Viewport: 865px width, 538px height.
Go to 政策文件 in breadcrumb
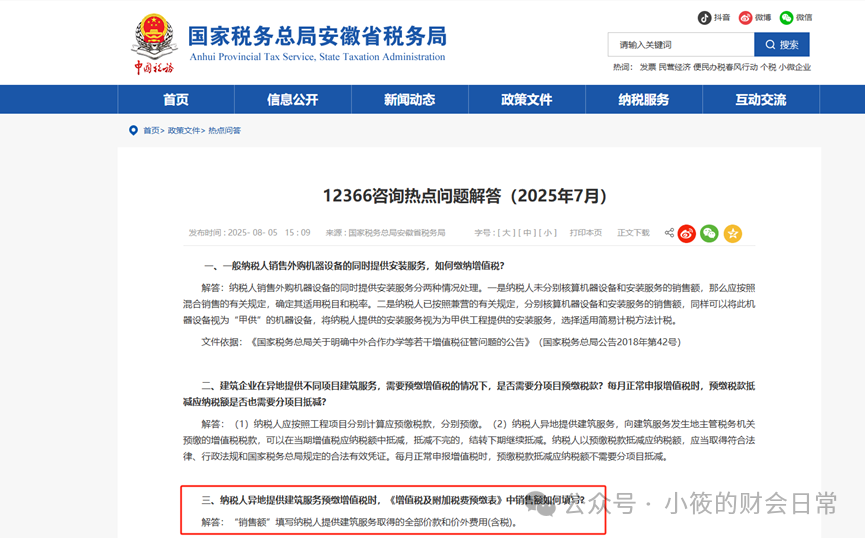pos(184,131)
